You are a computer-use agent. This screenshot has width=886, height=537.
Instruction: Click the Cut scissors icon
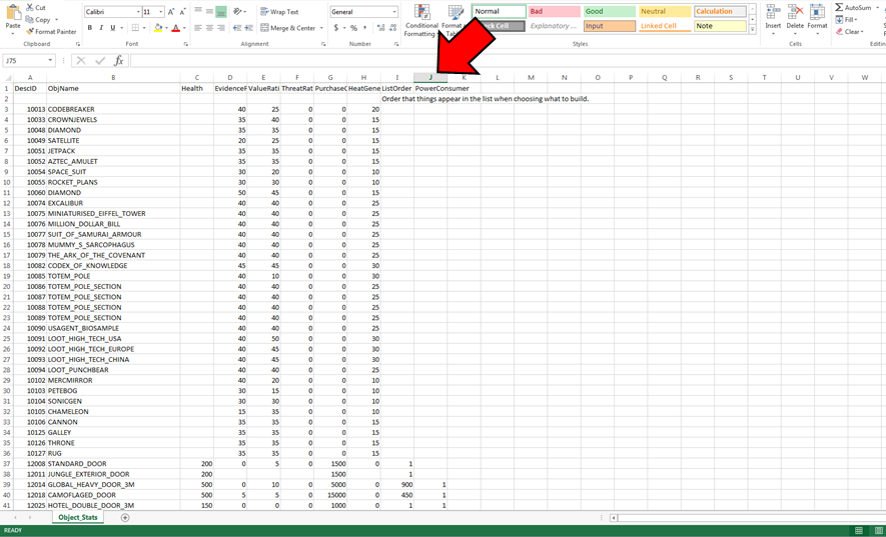point(30,7)
